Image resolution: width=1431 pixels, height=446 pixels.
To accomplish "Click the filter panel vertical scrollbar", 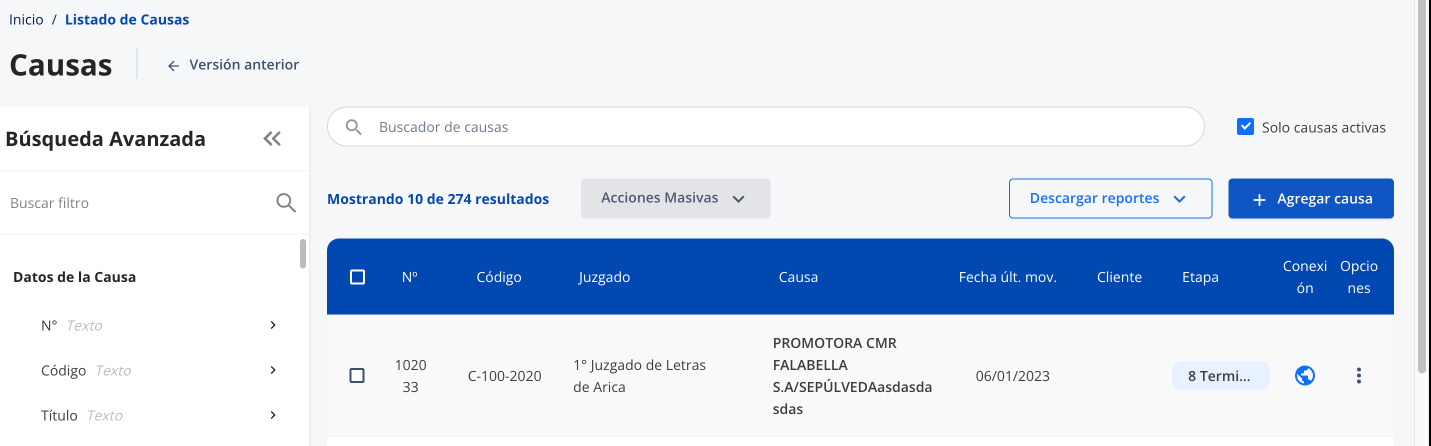I will (x=303, y=254).
